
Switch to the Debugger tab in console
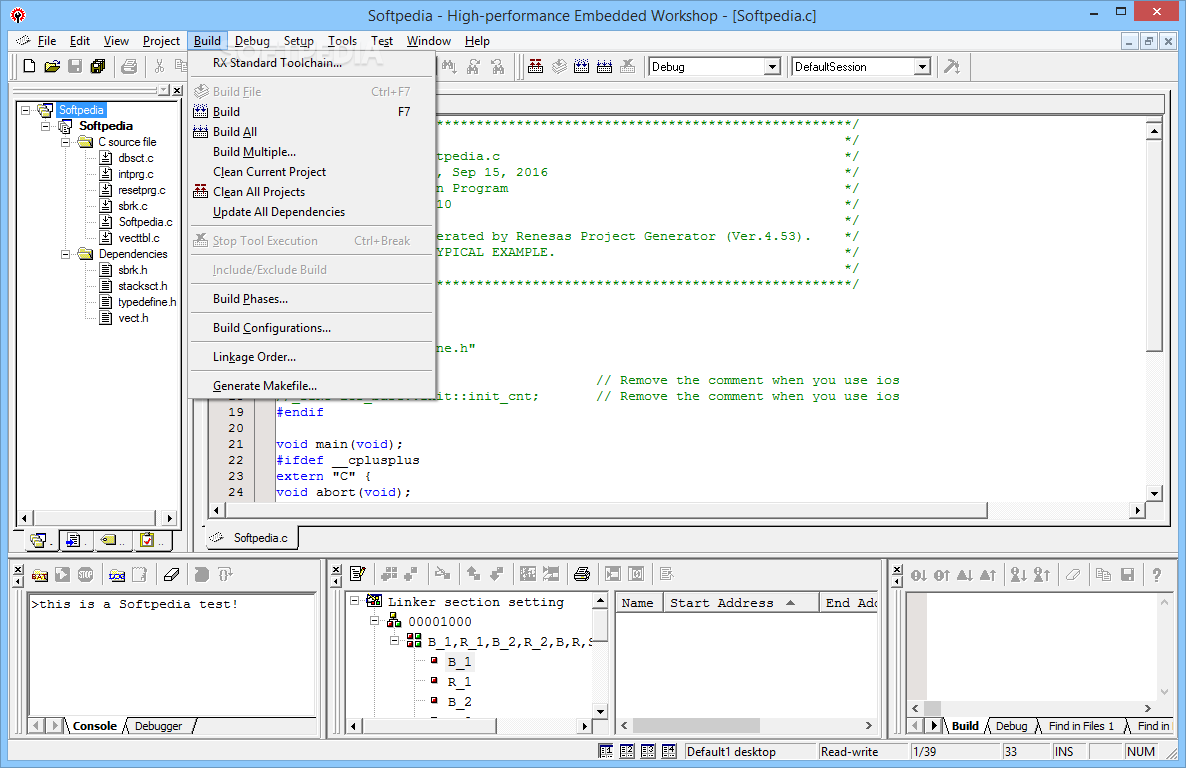pyautogui.click(x=159, y=726)
